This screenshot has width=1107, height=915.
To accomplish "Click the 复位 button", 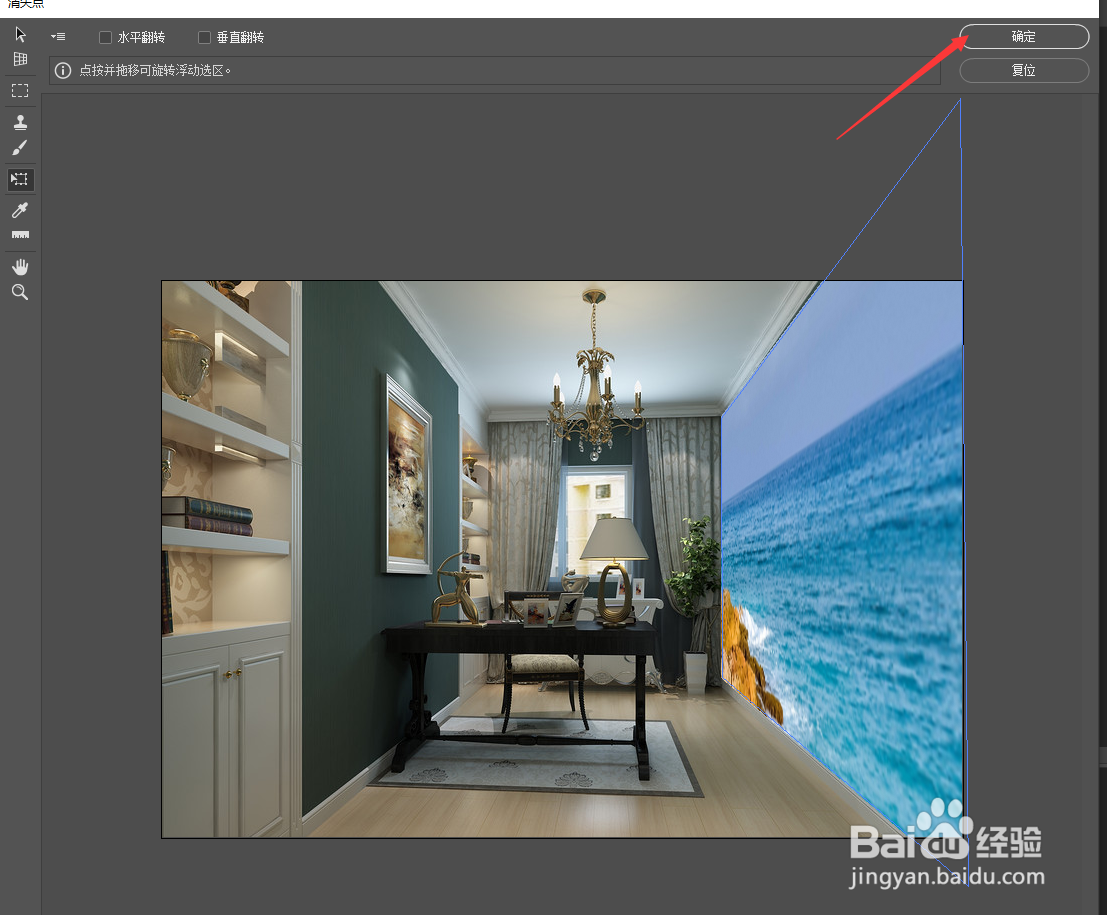I will click(1024, 71).
